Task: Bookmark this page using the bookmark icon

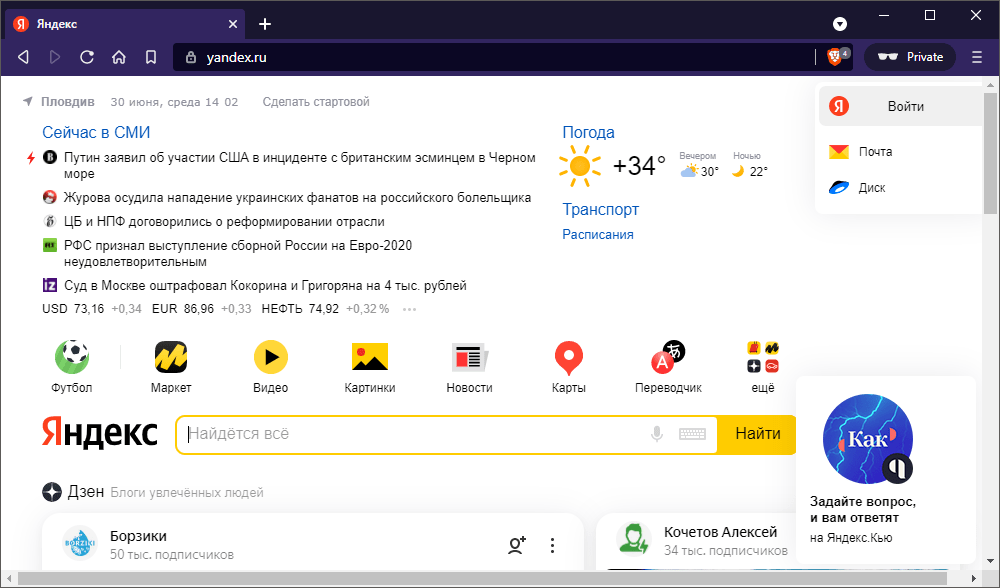Action: (x=150, y=57)
